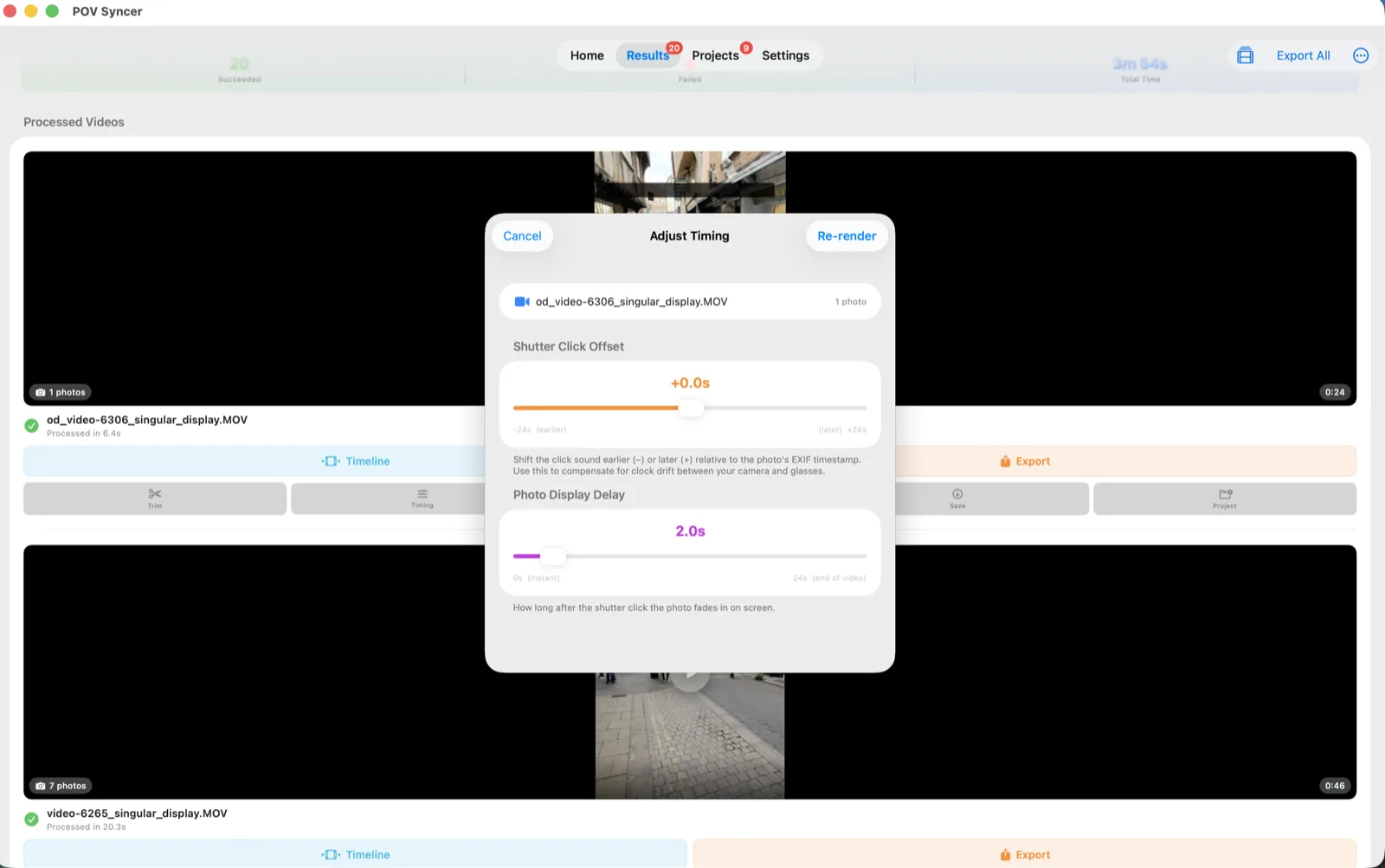Click the od_video-6306_singular_display.MOV file row in dialog
The width and height of the screenshot is (1385, 868).
(x=690, y=302)
